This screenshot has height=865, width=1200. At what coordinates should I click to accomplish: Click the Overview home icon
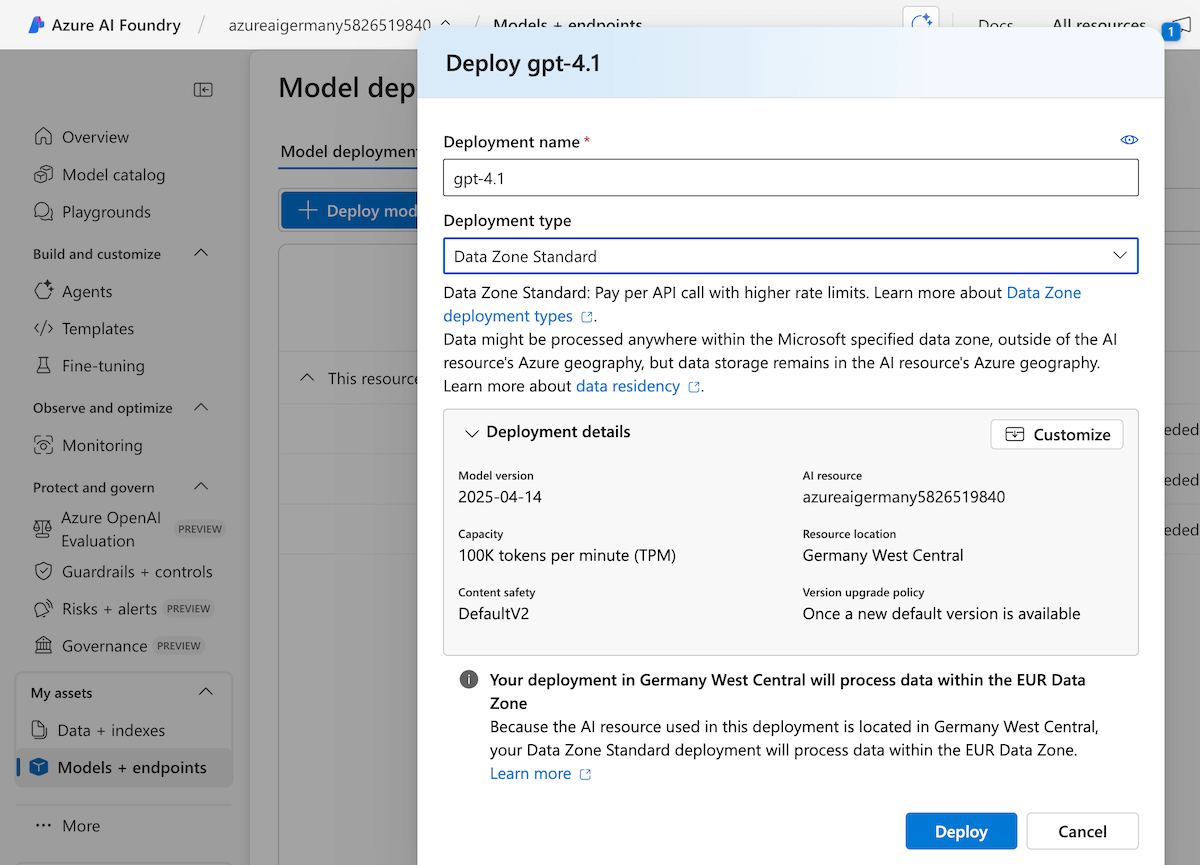click(43, 137)
